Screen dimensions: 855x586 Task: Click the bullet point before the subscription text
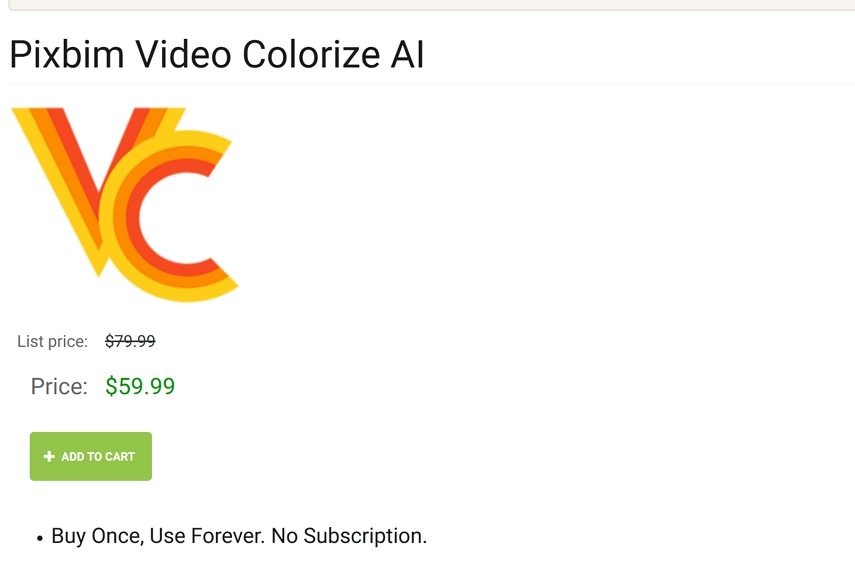click(x=38, y=538)
